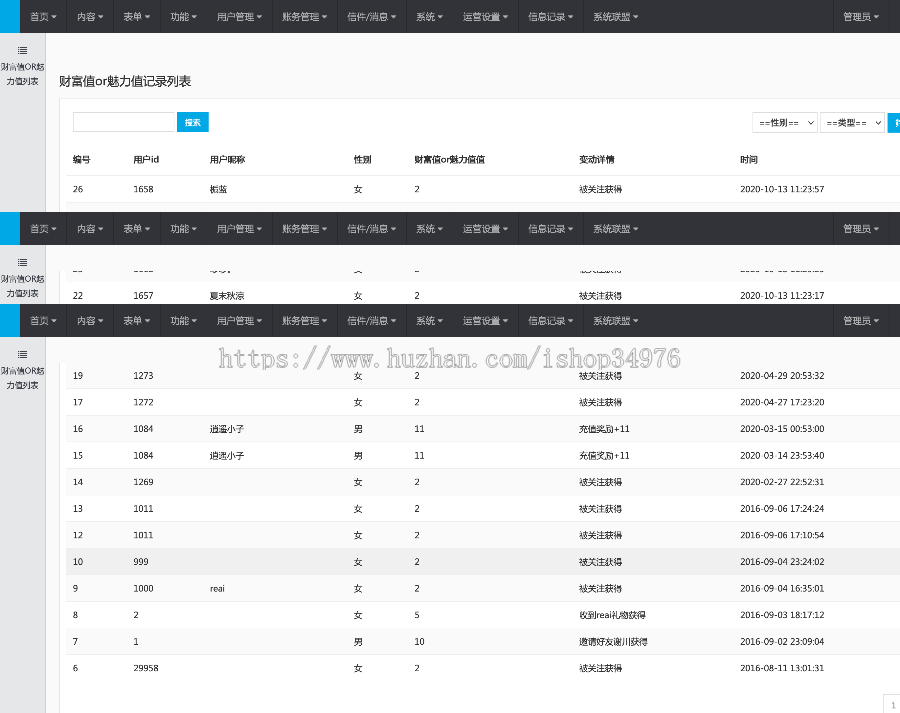Click the blue 搜索 search button
Image resolution: width=900 pixels, height=713 pixels.
(x=193, y=122)
